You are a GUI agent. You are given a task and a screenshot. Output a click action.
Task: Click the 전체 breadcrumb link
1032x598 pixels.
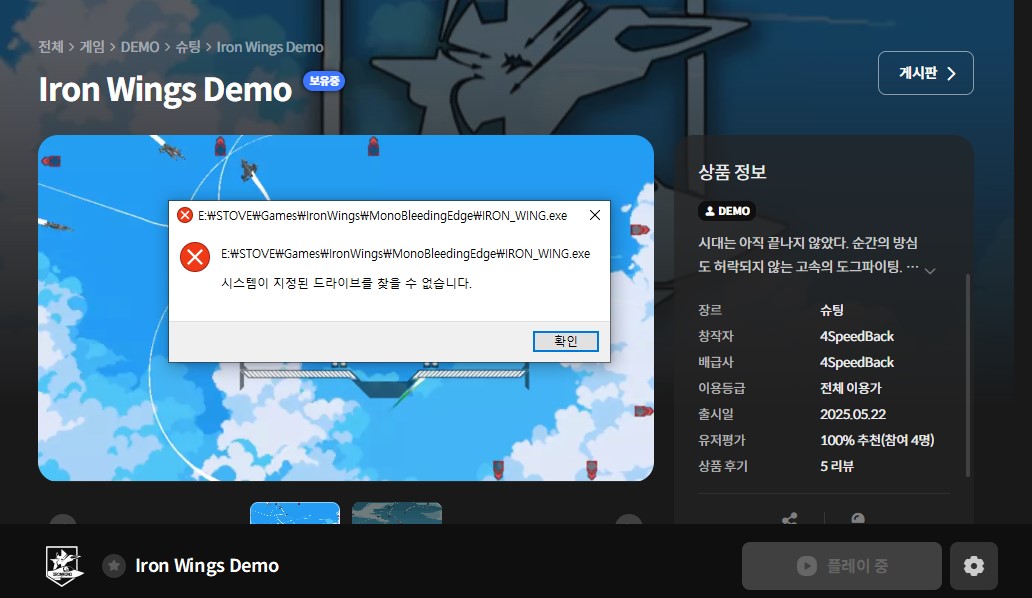click(51, 47)
